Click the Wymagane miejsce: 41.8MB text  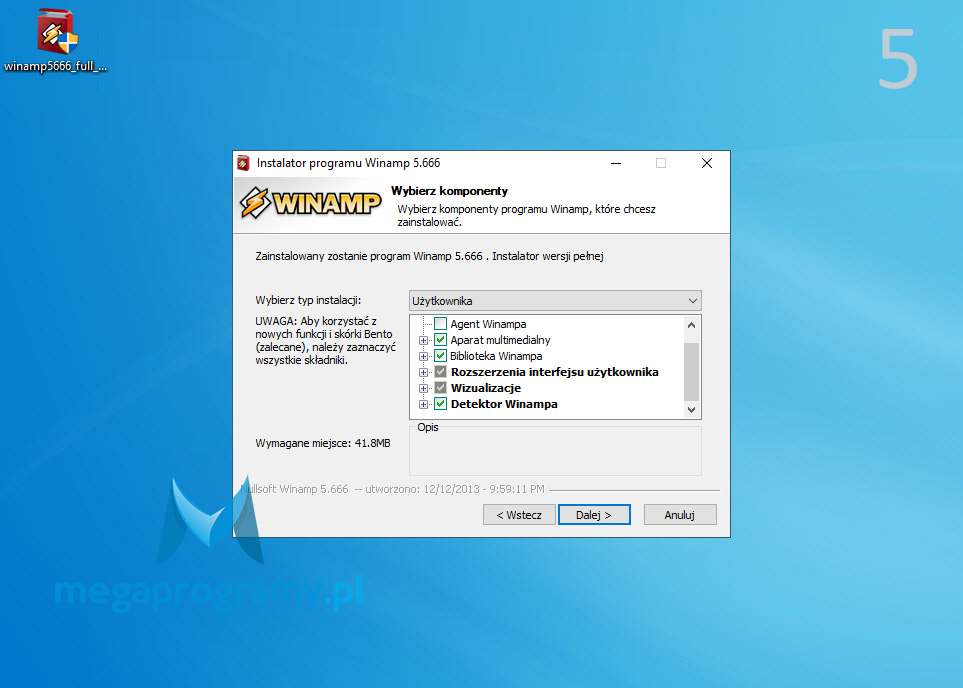tap(323, 443)
